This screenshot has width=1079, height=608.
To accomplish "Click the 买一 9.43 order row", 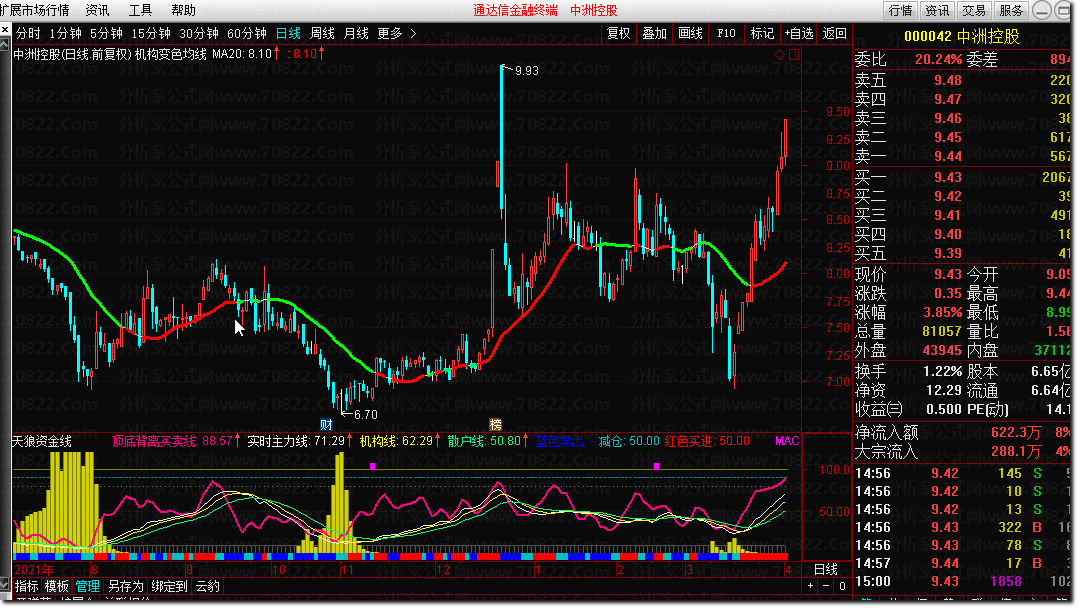I will (963, 177).
